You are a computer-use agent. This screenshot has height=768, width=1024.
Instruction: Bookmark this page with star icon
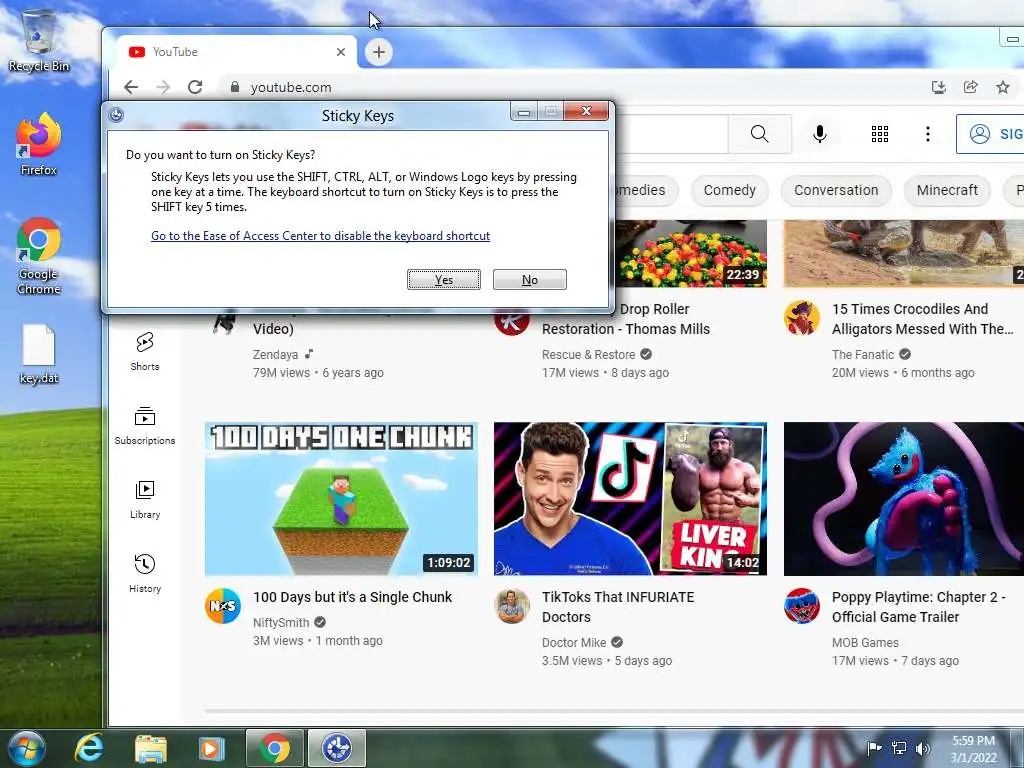point(1003,87)
